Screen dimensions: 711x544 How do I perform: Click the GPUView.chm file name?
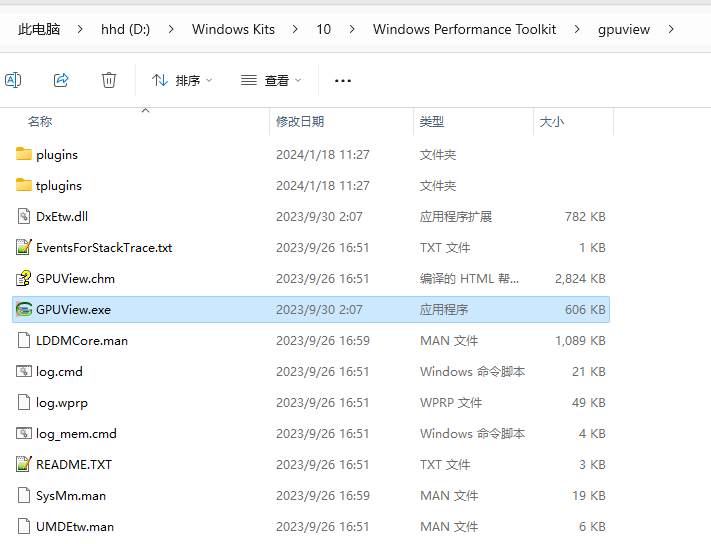point(75,278)
